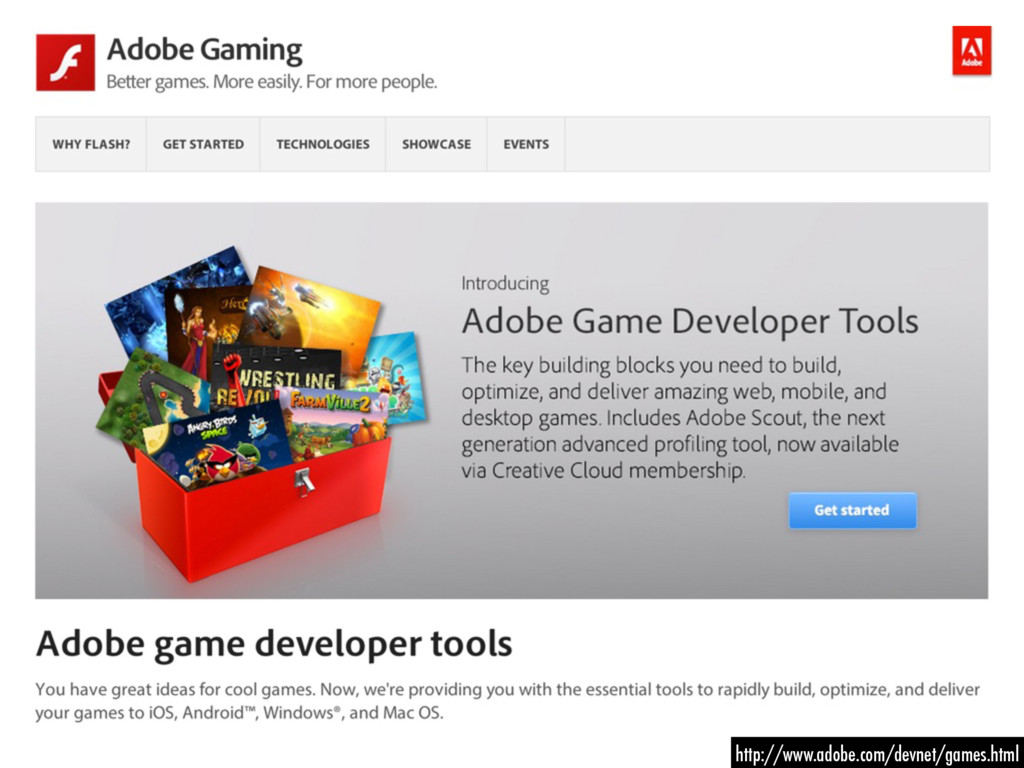Viewport: 1024px width, 768px height.
Task: Click the red toolbox latch
Action: click(x=304, y=482)
